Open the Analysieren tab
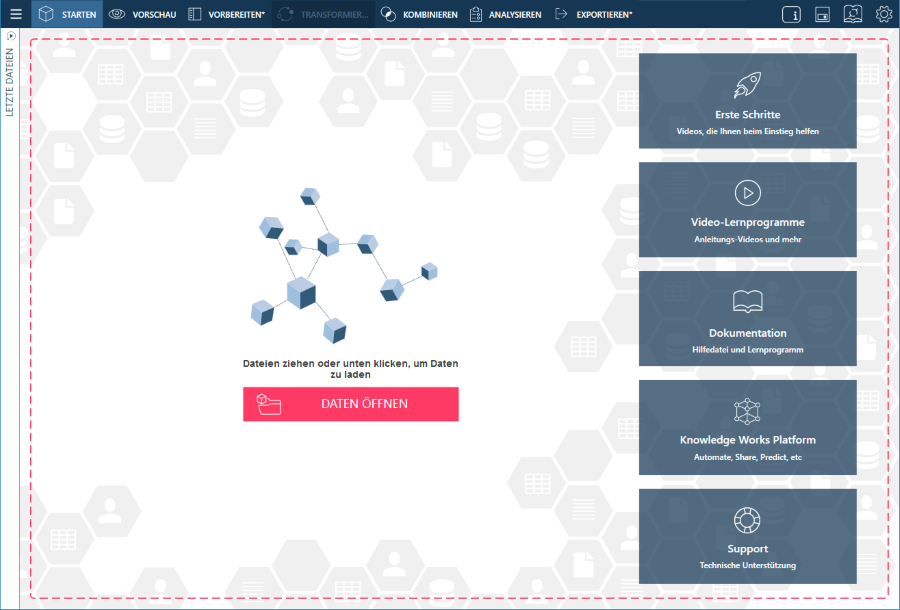The height and width of the screenshot is (610, 900). tap(505, 14)
